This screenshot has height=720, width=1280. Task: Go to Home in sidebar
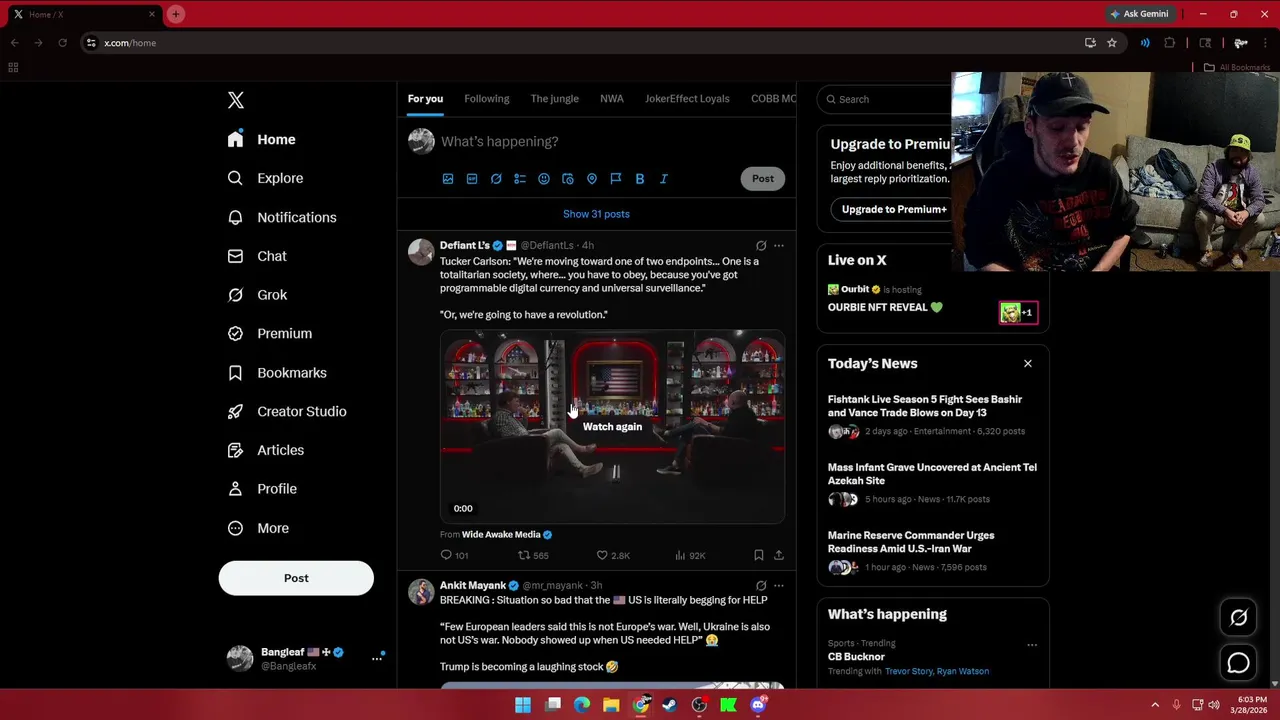pos(262,140)
